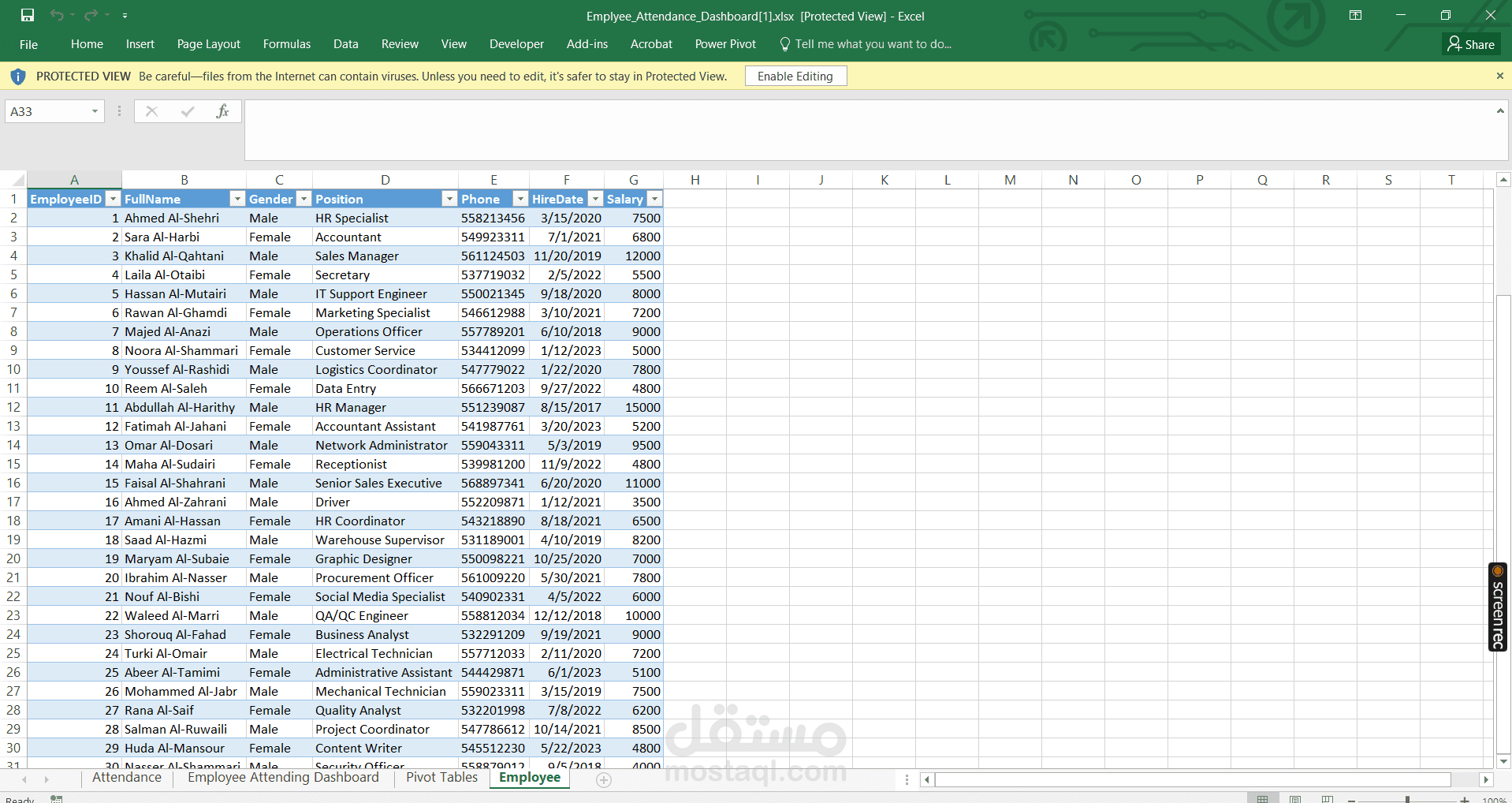
Task: Open the Page Layout ribbon tab
Action: (209, 44)
